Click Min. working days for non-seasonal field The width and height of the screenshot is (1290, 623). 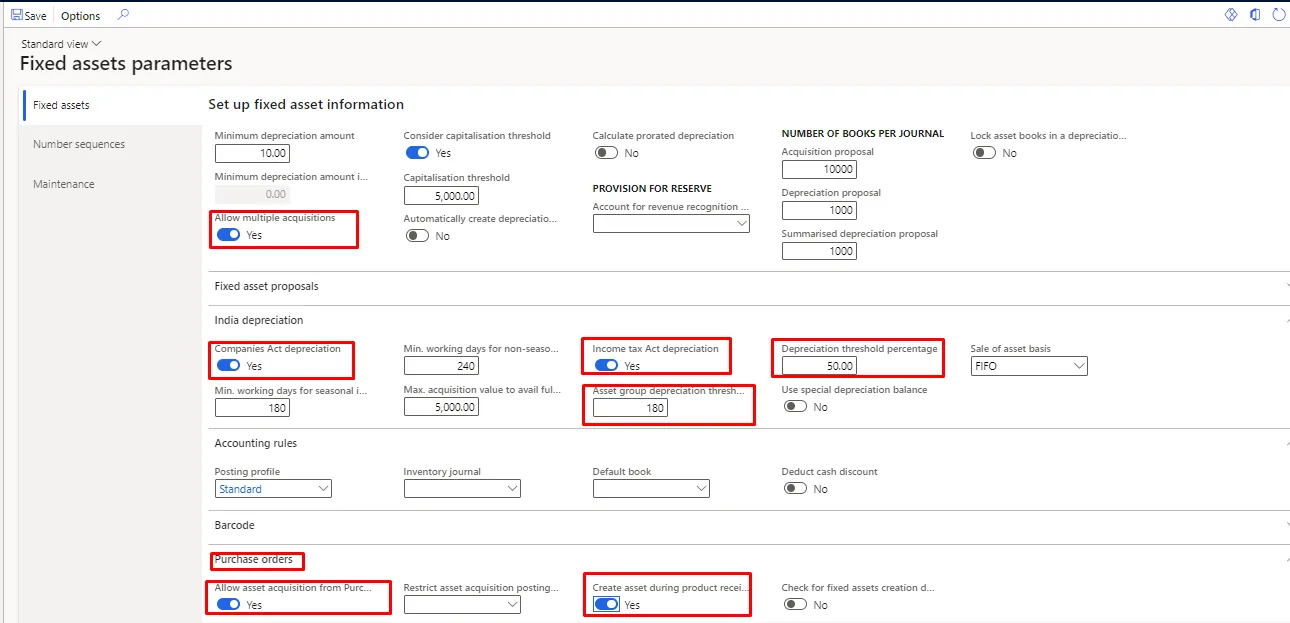[441, 366]
